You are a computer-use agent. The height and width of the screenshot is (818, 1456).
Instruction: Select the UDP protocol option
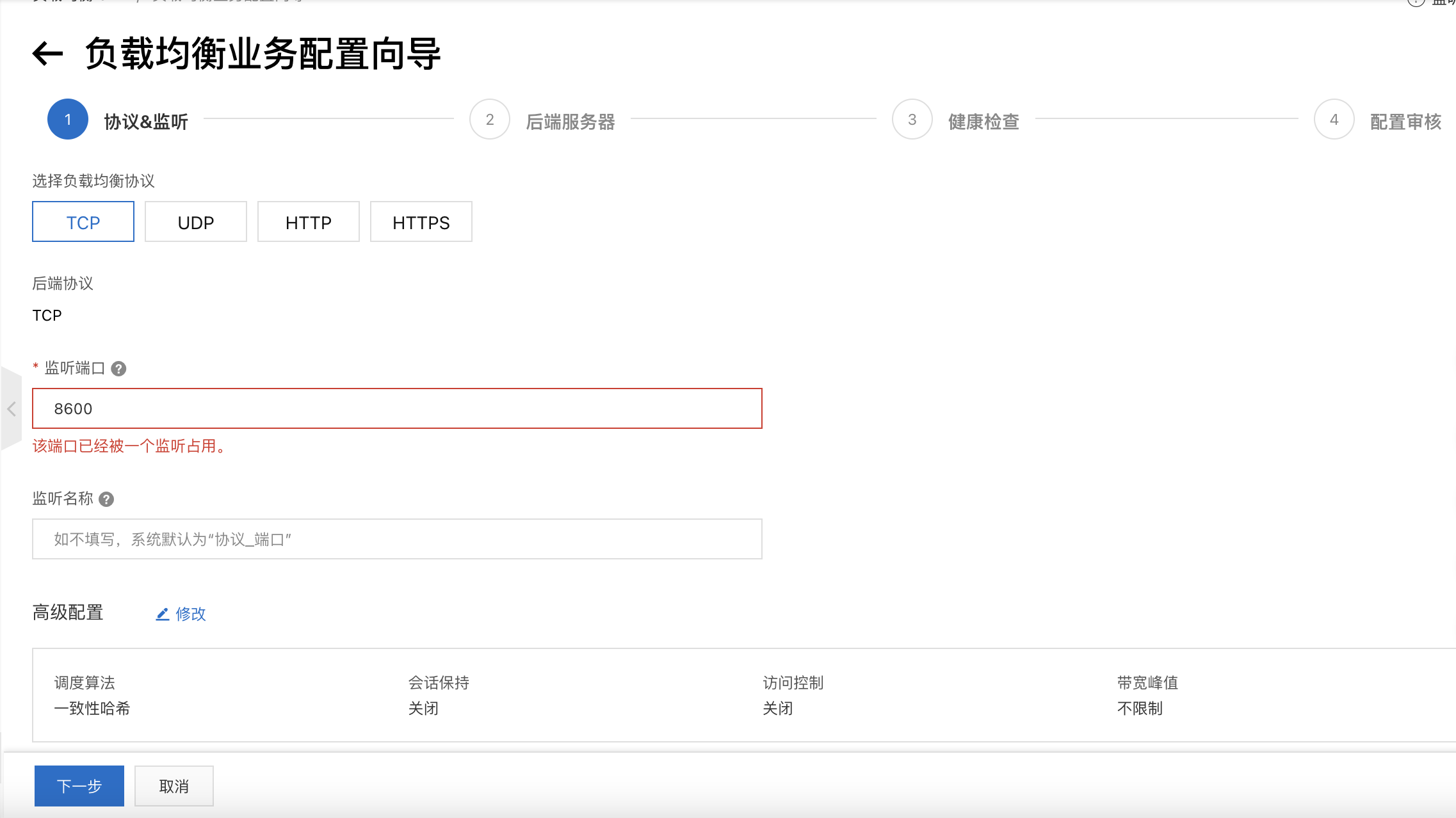pyautogui.click(x=196, y=222)
